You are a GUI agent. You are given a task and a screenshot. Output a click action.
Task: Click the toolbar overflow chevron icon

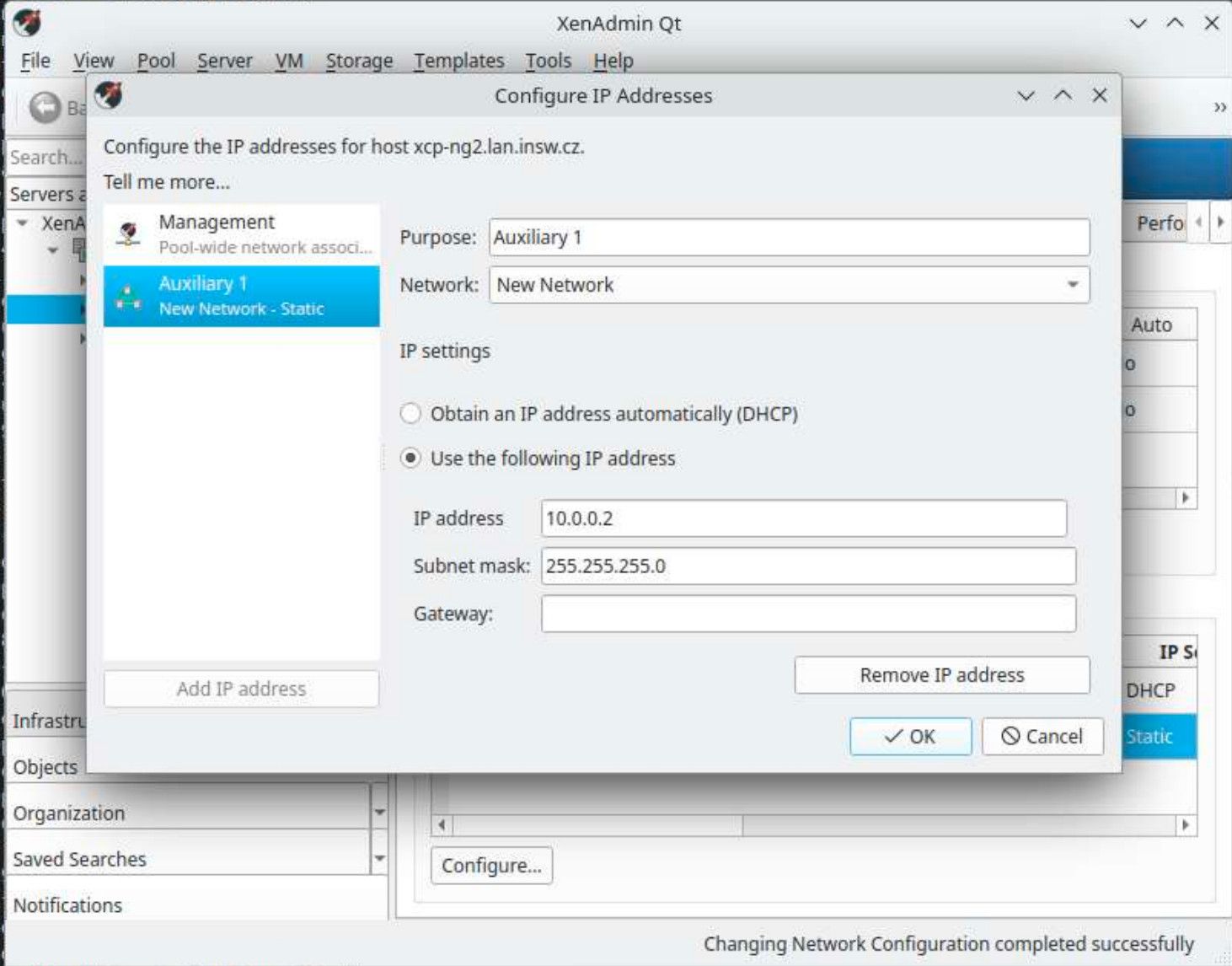[x=1219, y=107]
